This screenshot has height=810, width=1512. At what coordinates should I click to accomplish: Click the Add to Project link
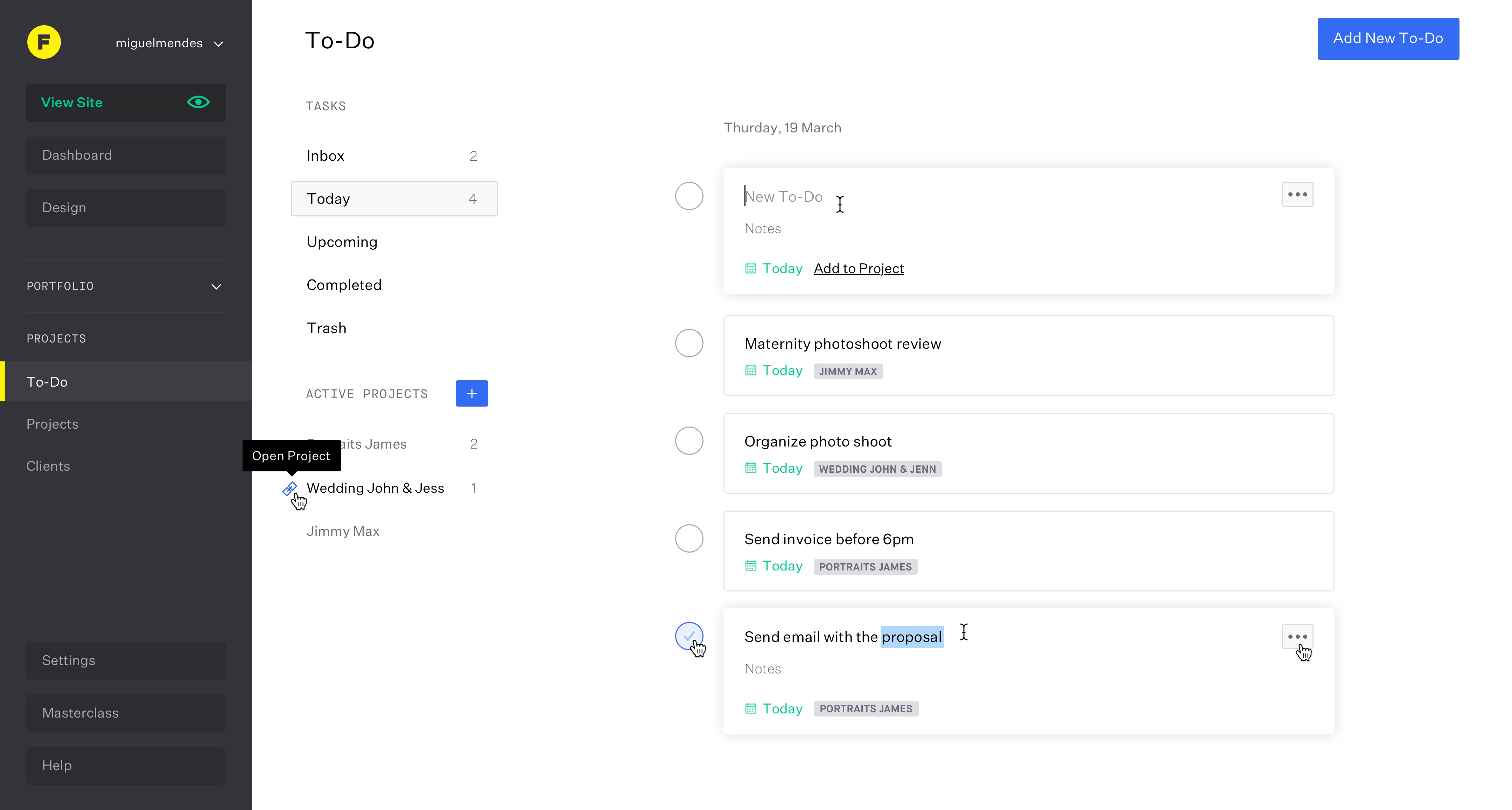tap(858, 269)
